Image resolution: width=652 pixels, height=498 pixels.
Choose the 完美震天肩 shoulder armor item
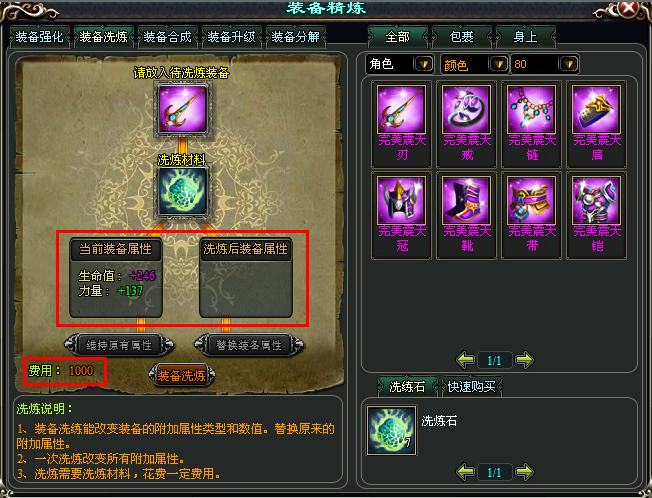596,123
